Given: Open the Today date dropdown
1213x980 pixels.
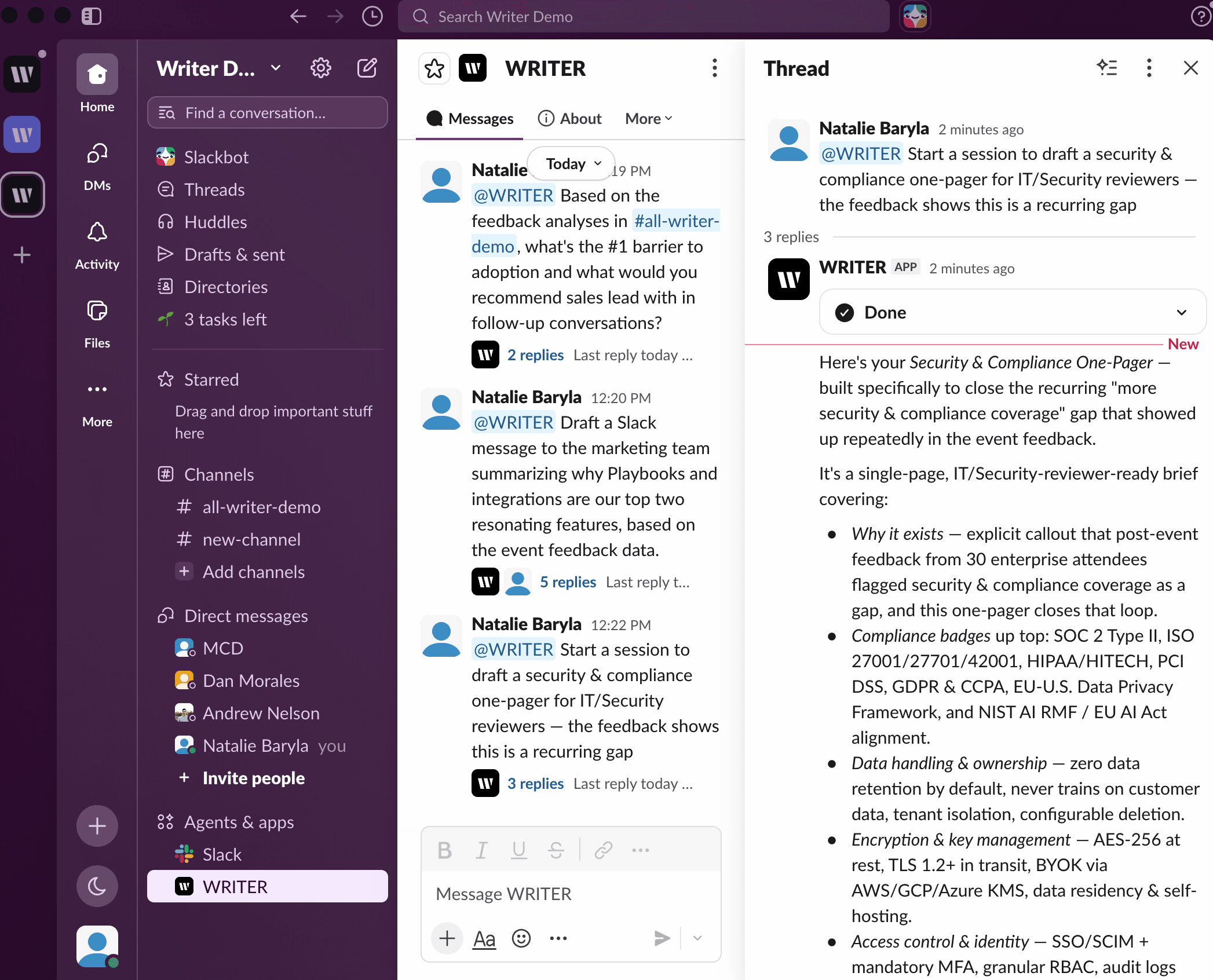Looking at the screenshot, I should point(572,164).
